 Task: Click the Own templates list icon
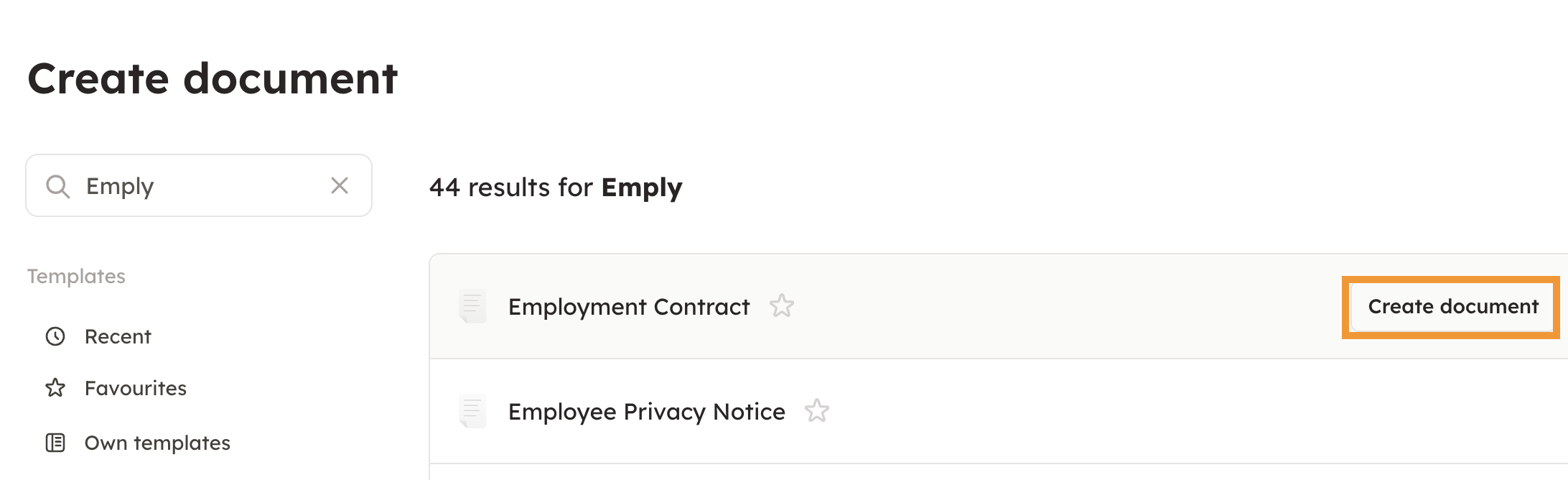click(x=55, y=443)
